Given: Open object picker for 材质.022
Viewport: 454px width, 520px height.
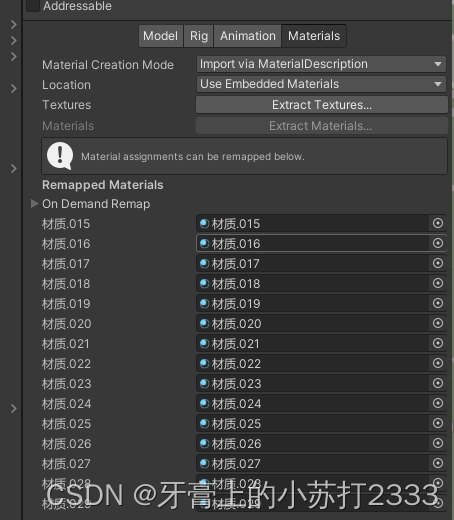Looking at the screenshot, I should 438,363.
